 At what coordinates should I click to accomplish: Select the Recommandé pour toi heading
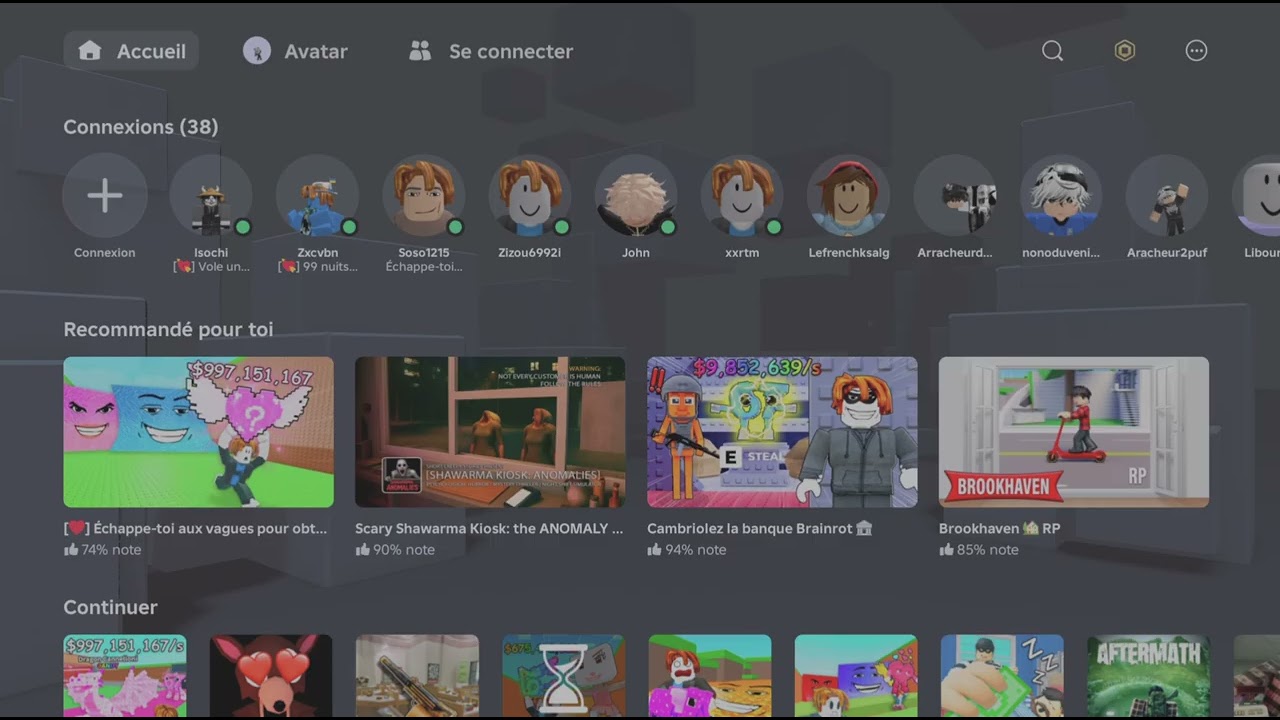(x=168, y=329)
